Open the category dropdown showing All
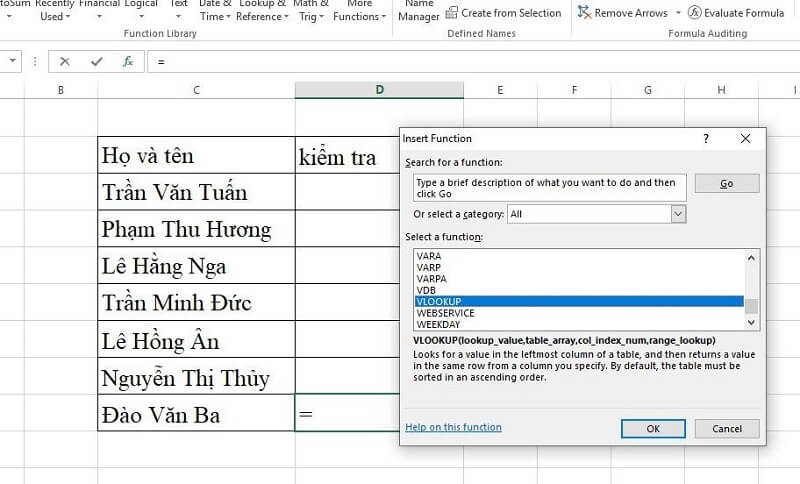800x484 pixels. [677, 214]
